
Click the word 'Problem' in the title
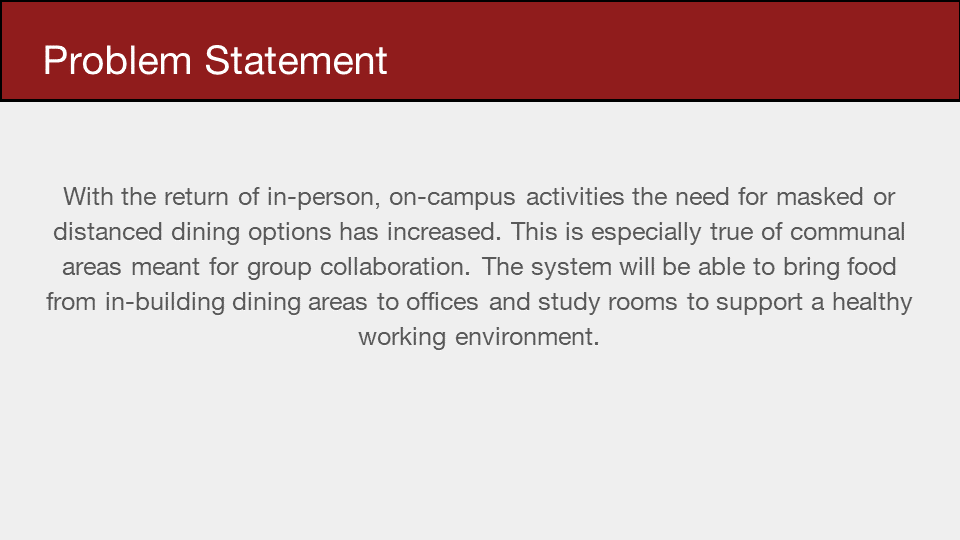pyautogui.click(x=118, y=61)
